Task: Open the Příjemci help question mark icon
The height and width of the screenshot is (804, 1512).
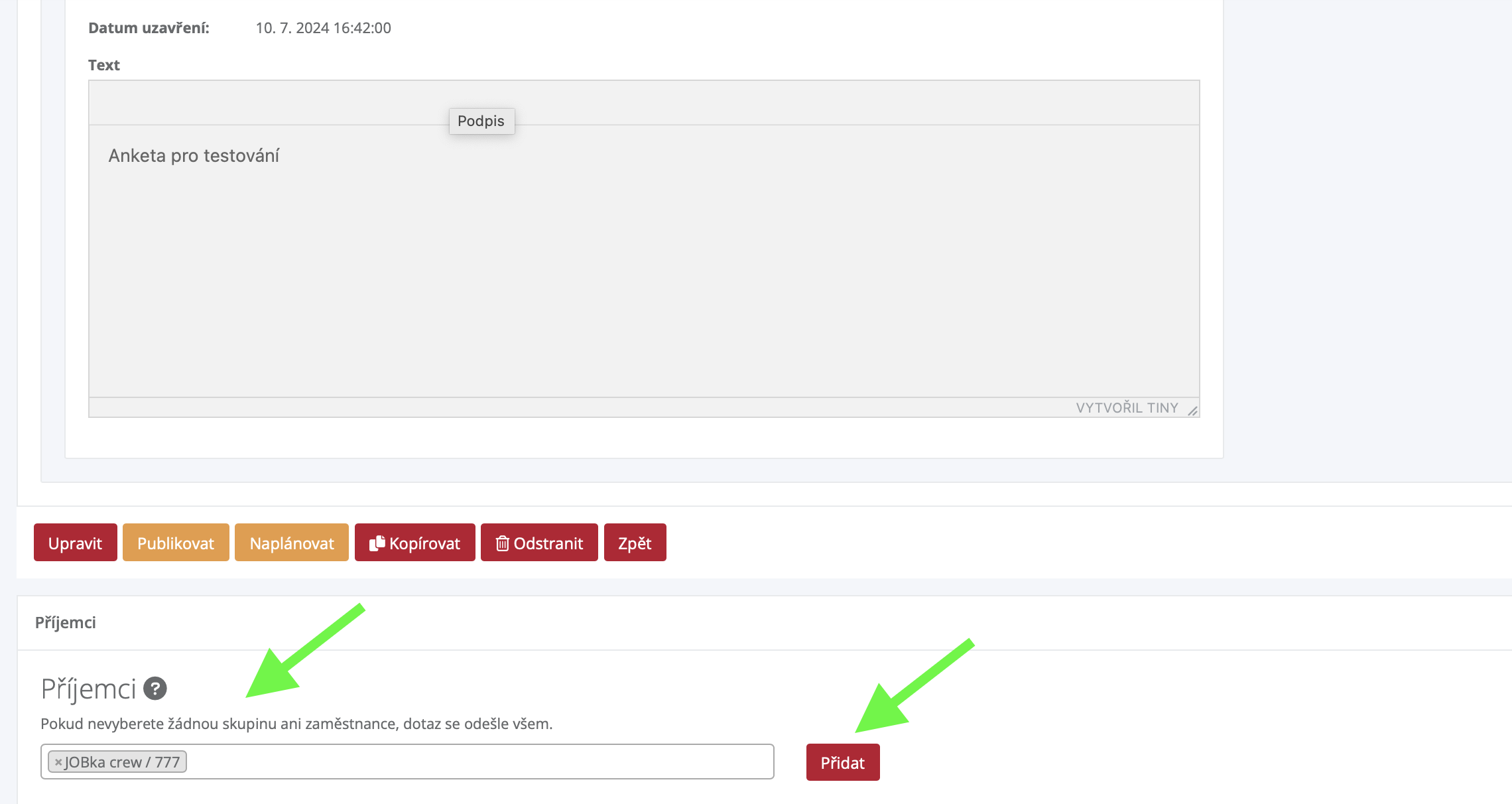Action: (155, 689)
